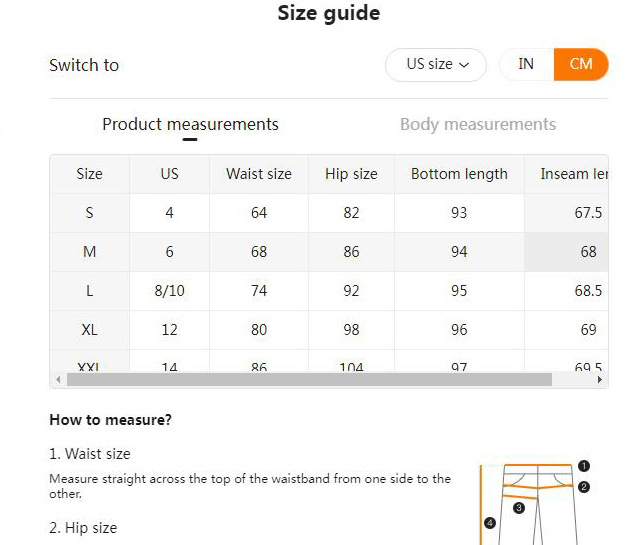Select the Product measurements tab
The width and height of the screenshot is (638, 545).
tap(190, 125)
